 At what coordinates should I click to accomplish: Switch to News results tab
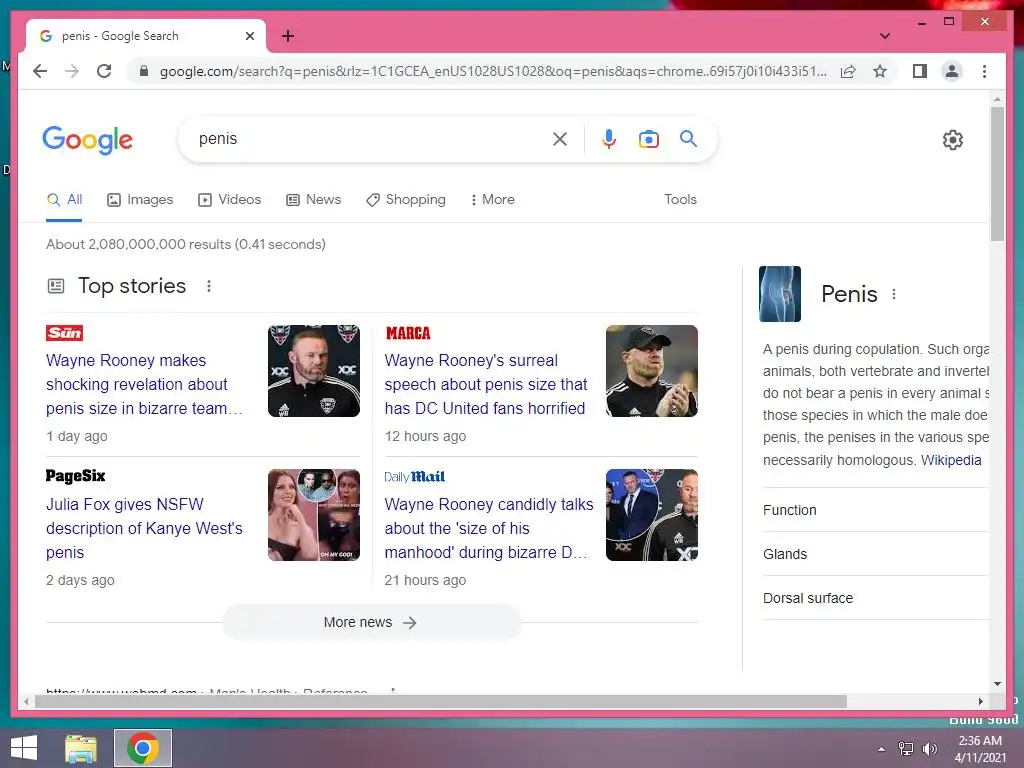click(x=313, y=200)
